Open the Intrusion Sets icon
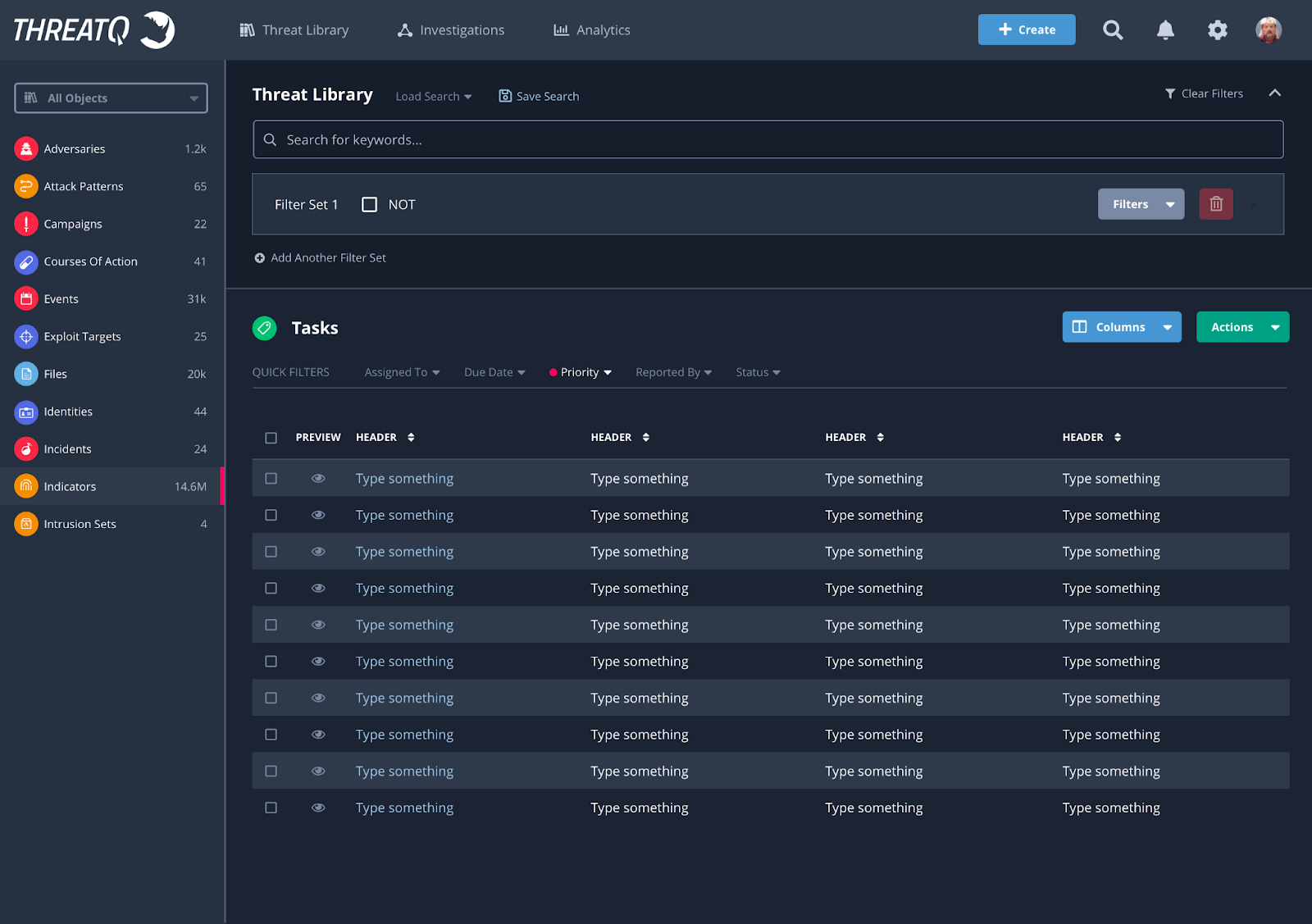The width and height of the screenshot is (1312, 924). tap(25, 523)
